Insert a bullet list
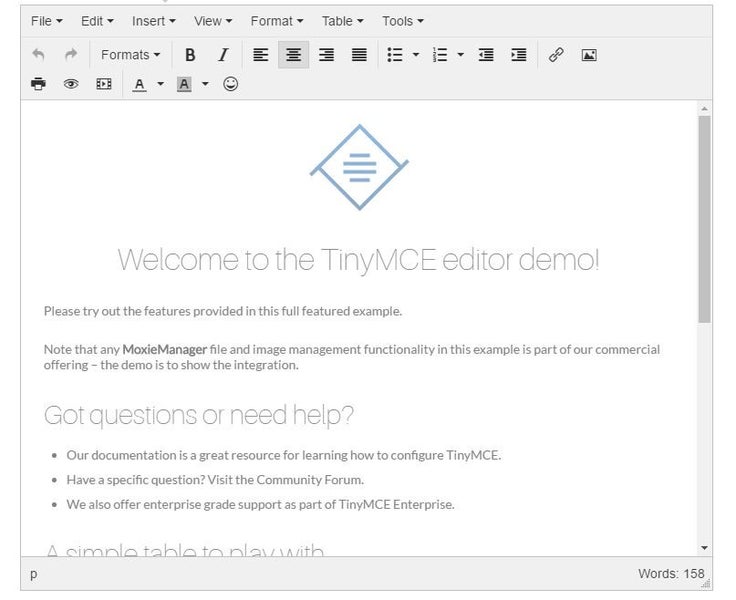This screenshot has width=736, height=600. coord(395,55)
